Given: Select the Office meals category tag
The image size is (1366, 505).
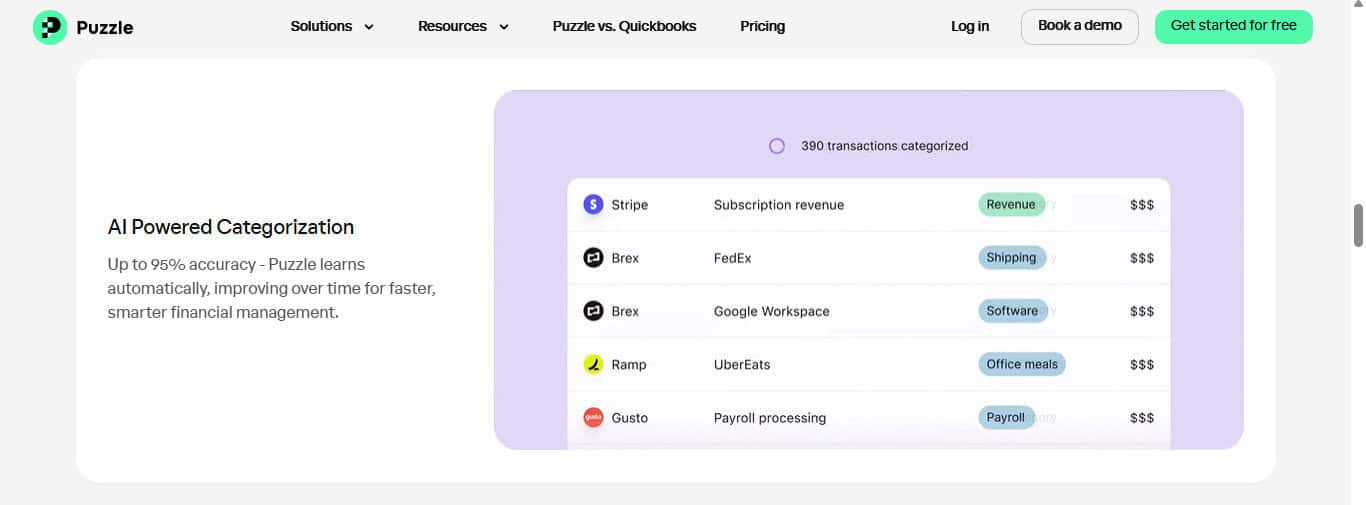Looking at the screenshot, I should [1022, 364].
